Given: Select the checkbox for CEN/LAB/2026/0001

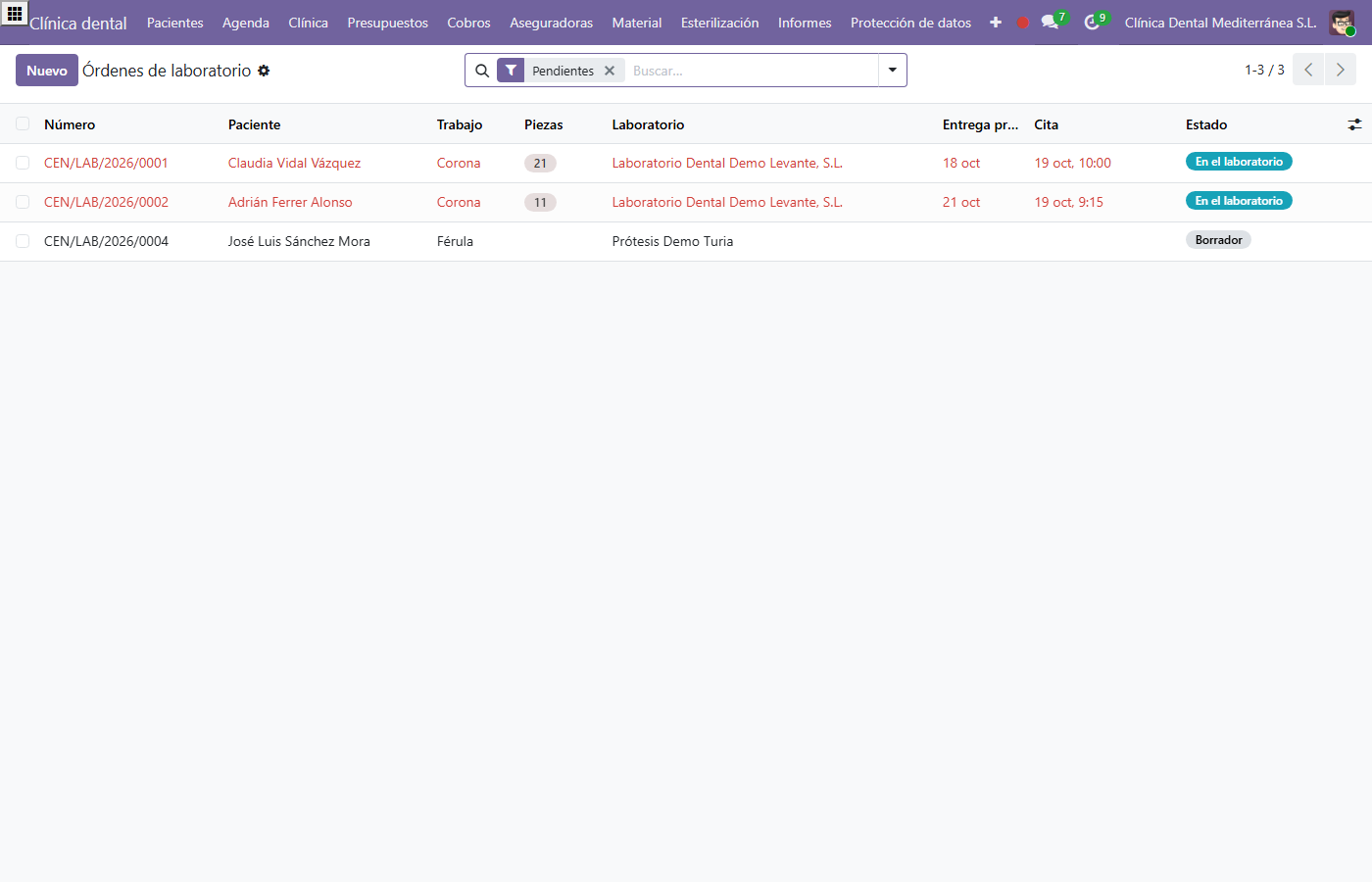Looking at the screenshot, I should tap(23, 163).
